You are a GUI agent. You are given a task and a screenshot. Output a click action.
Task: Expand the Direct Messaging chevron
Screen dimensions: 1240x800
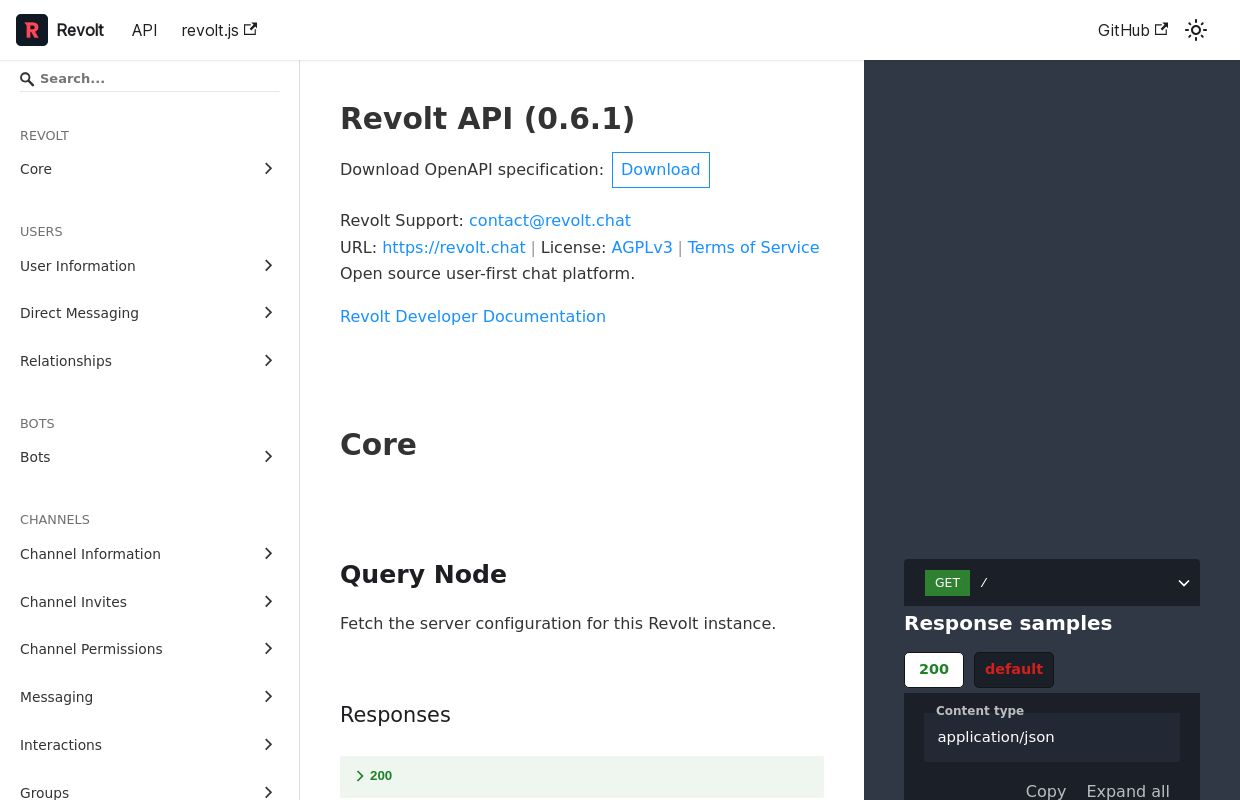[268, 313]
